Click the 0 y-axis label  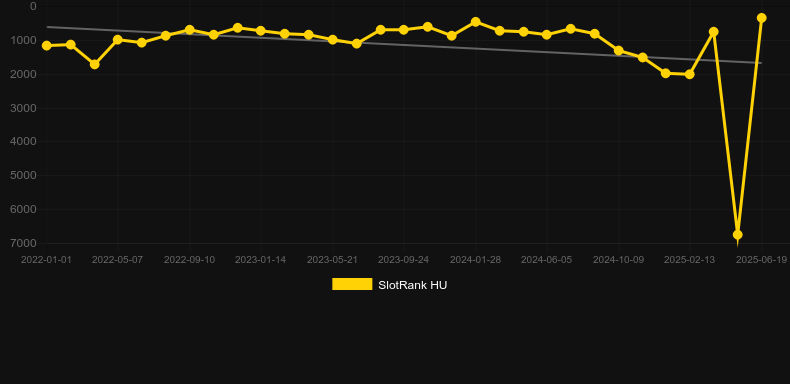pyautogui.click(x=33, y=7)
